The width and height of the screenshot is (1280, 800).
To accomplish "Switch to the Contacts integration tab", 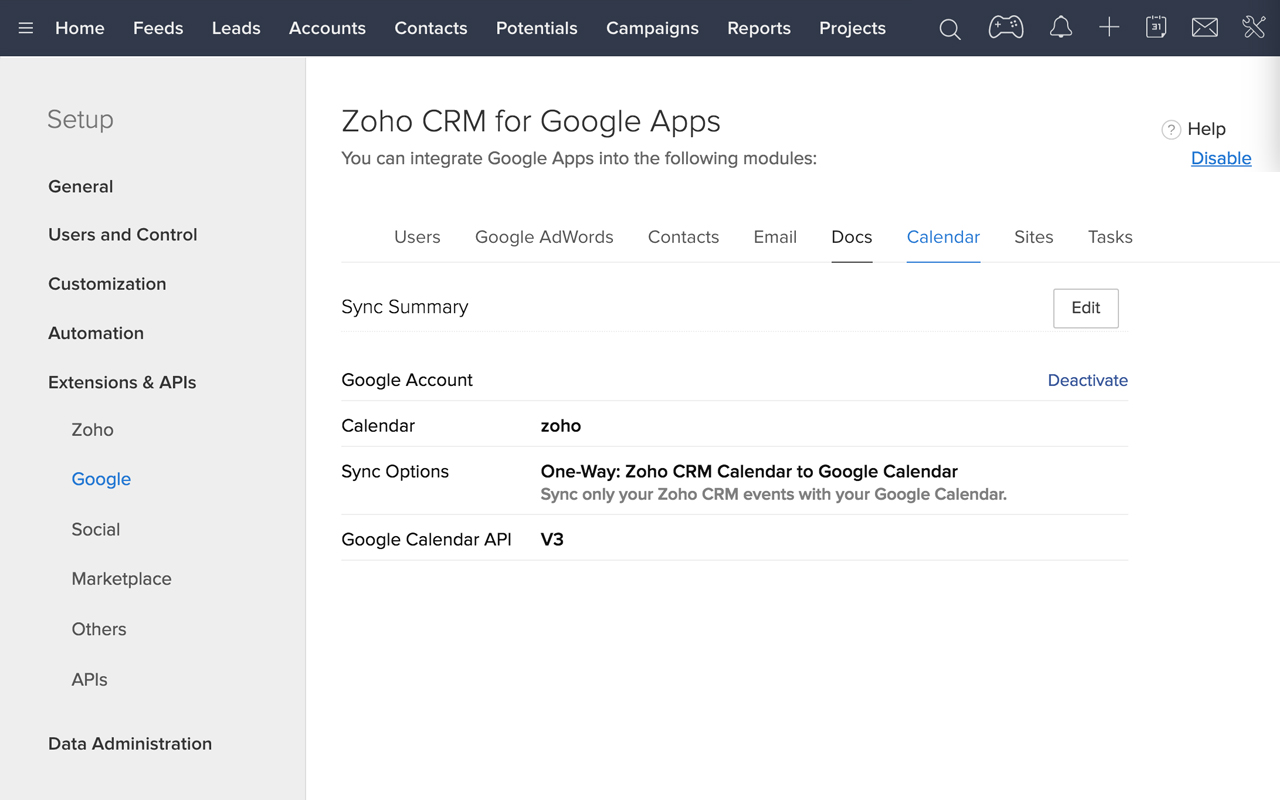I will [x=683, y=237].
